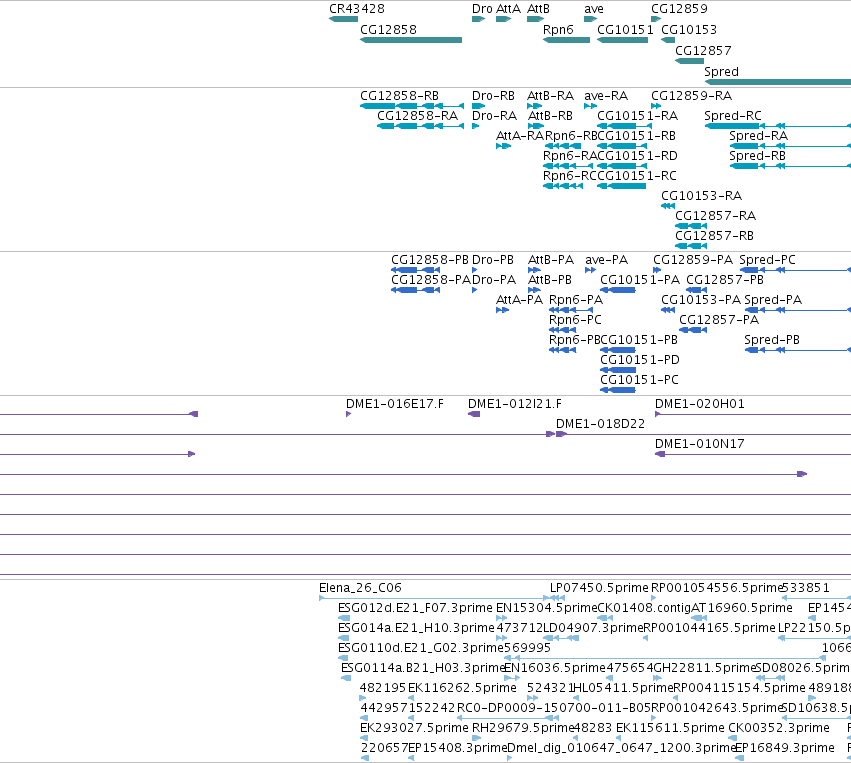
Task: Click the CG12858 gene glyph bar
Action: pyautogui.click(x=411, y=40)
